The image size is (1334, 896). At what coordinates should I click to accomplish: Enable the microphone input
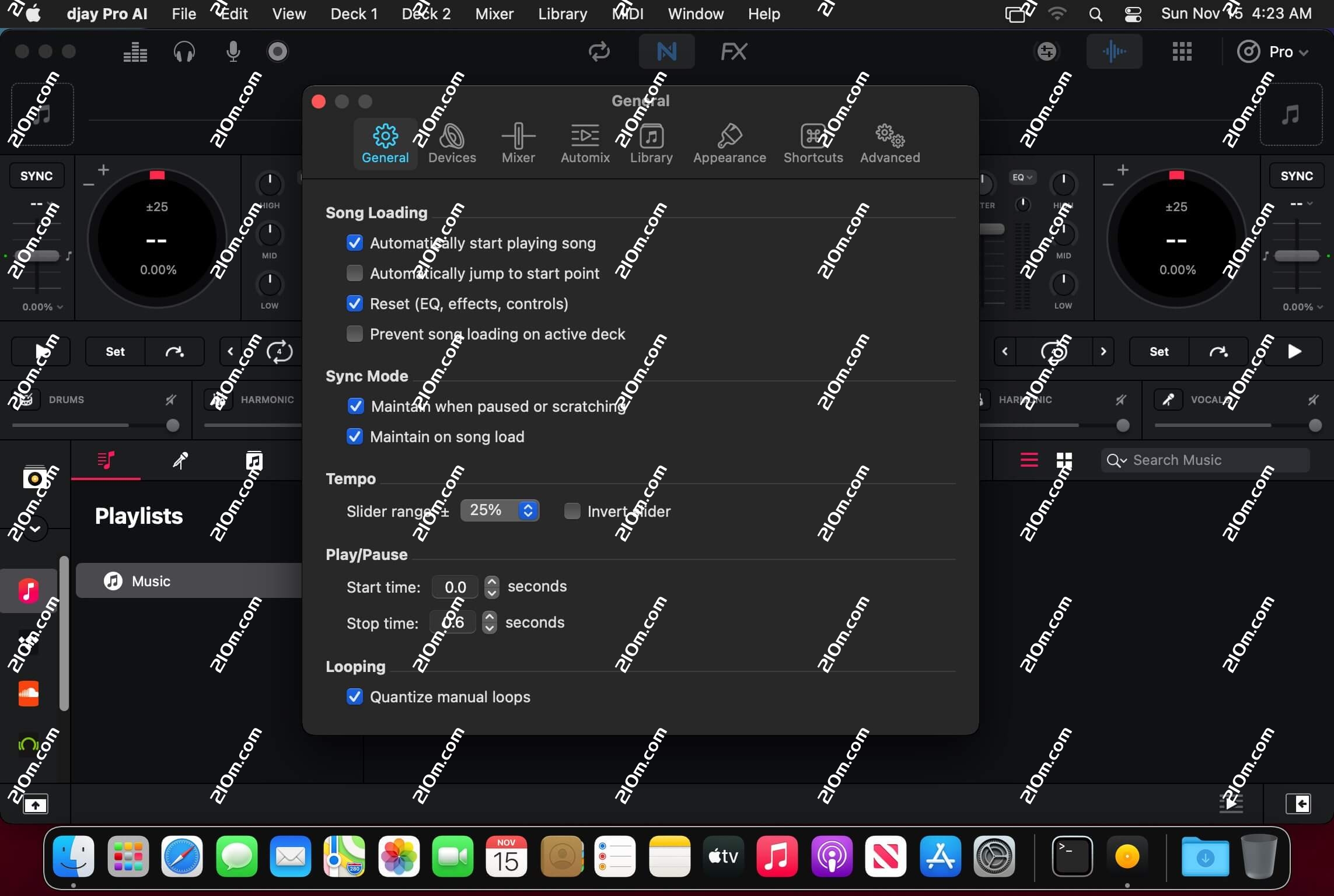coord(233,51)
